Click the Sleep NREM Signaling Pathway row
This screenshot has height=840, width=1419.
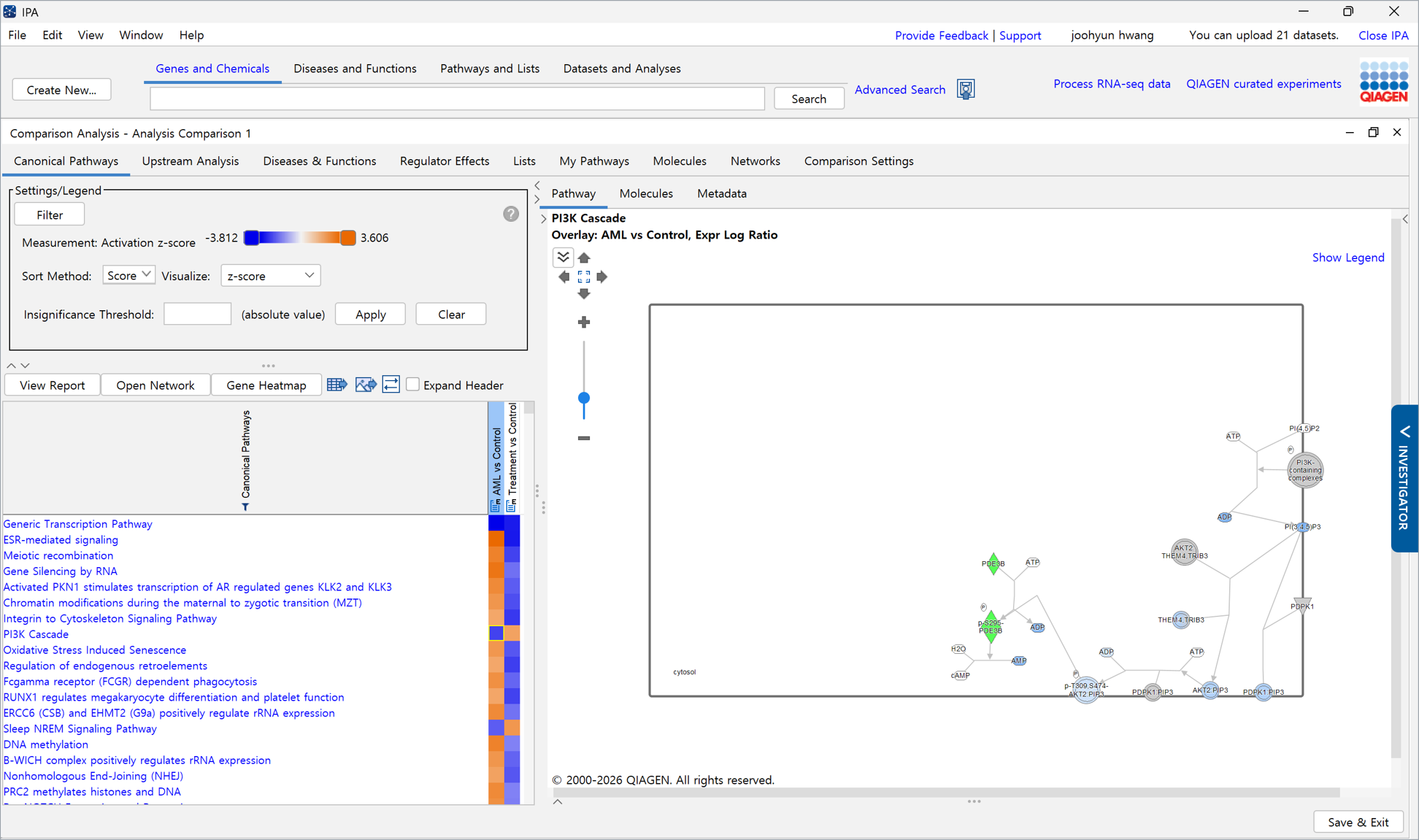80,728
